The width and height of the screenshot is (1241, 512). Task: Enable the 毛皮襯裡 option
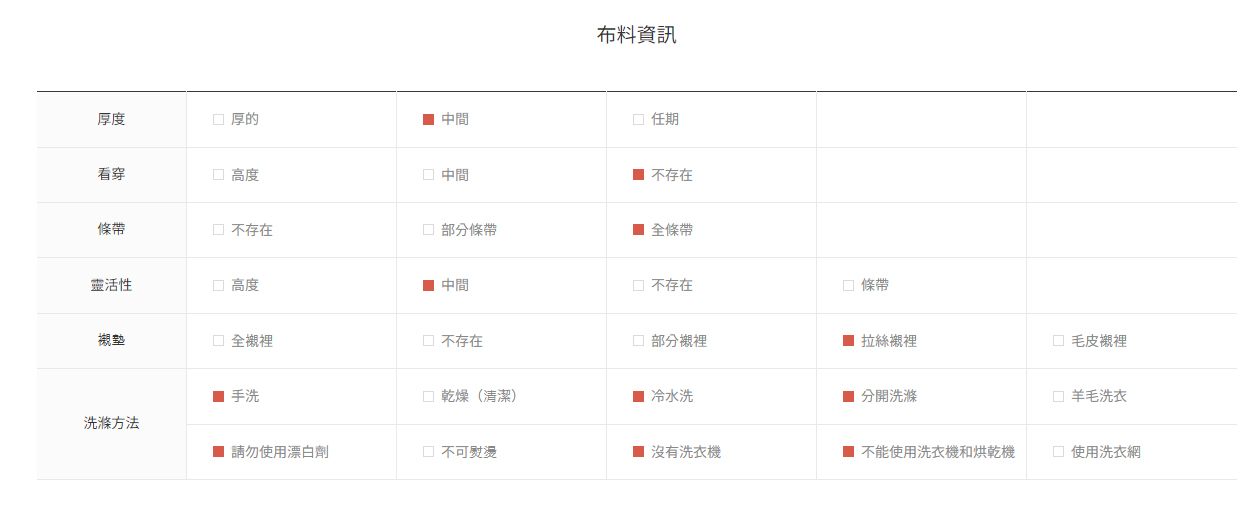1058,341
